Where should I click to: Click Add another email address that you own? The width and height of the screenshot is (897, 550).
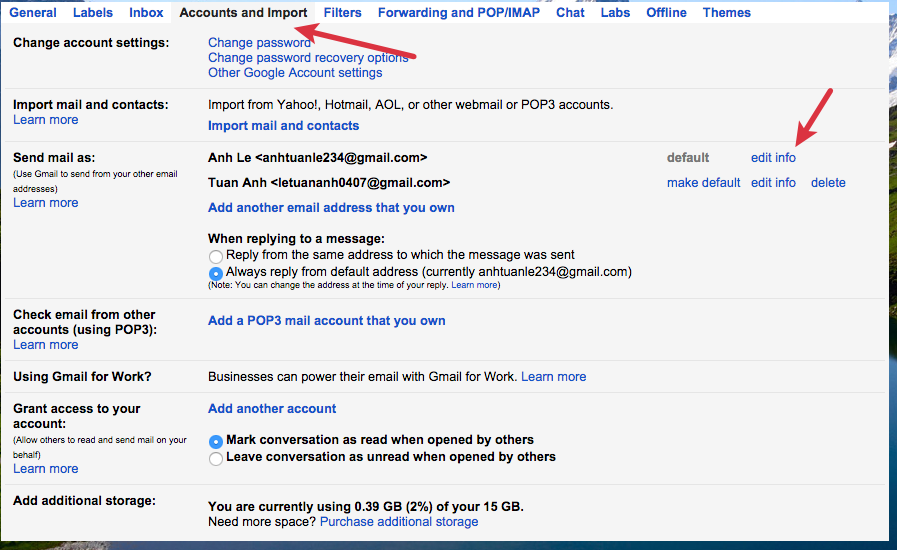pyautogui.click(x=331, y=208)
